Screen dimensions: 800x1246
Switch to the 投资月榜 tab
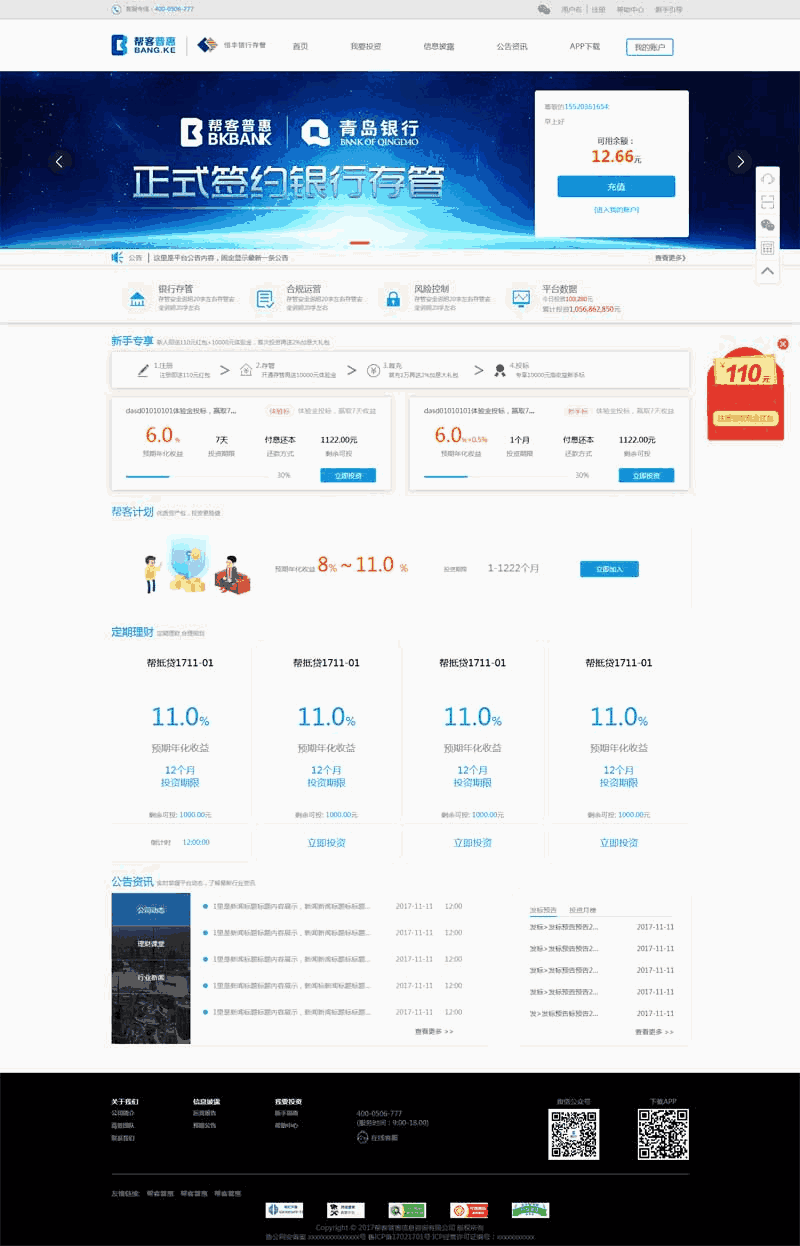click(582, 910)
